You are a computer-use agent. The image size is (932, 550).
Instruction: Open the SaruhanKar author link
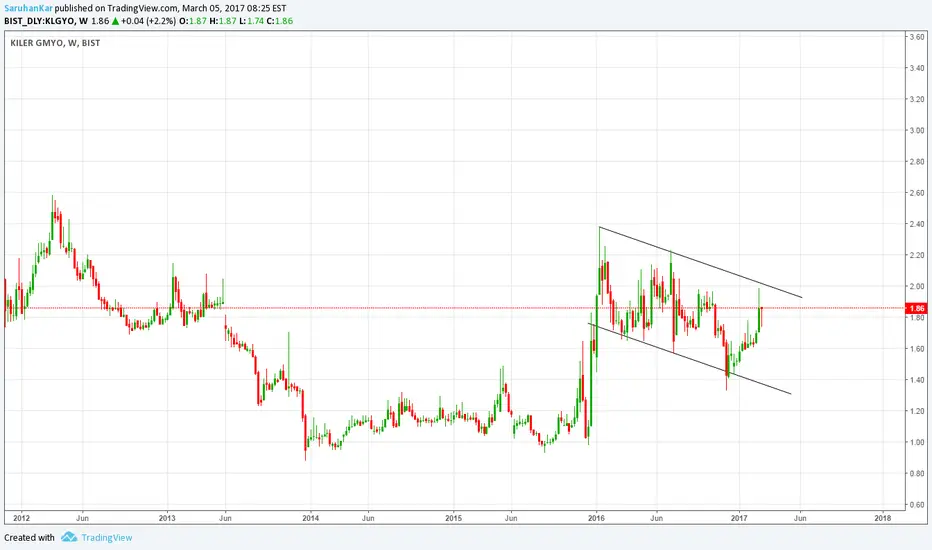28,8
